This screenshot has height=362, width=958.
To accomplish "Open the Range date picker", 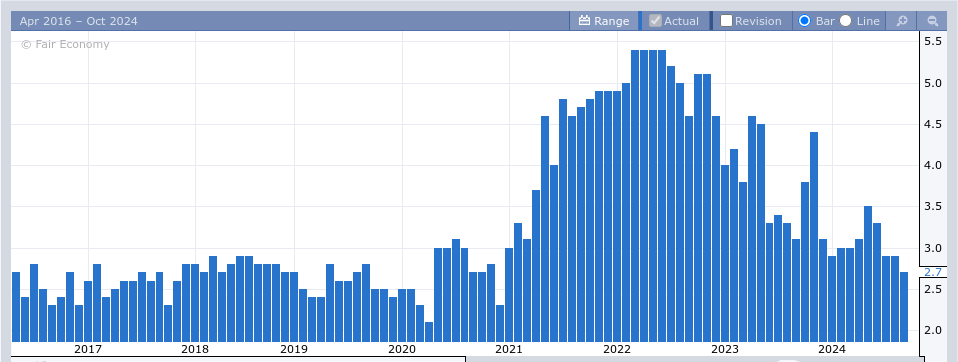I will pos(604,21).
